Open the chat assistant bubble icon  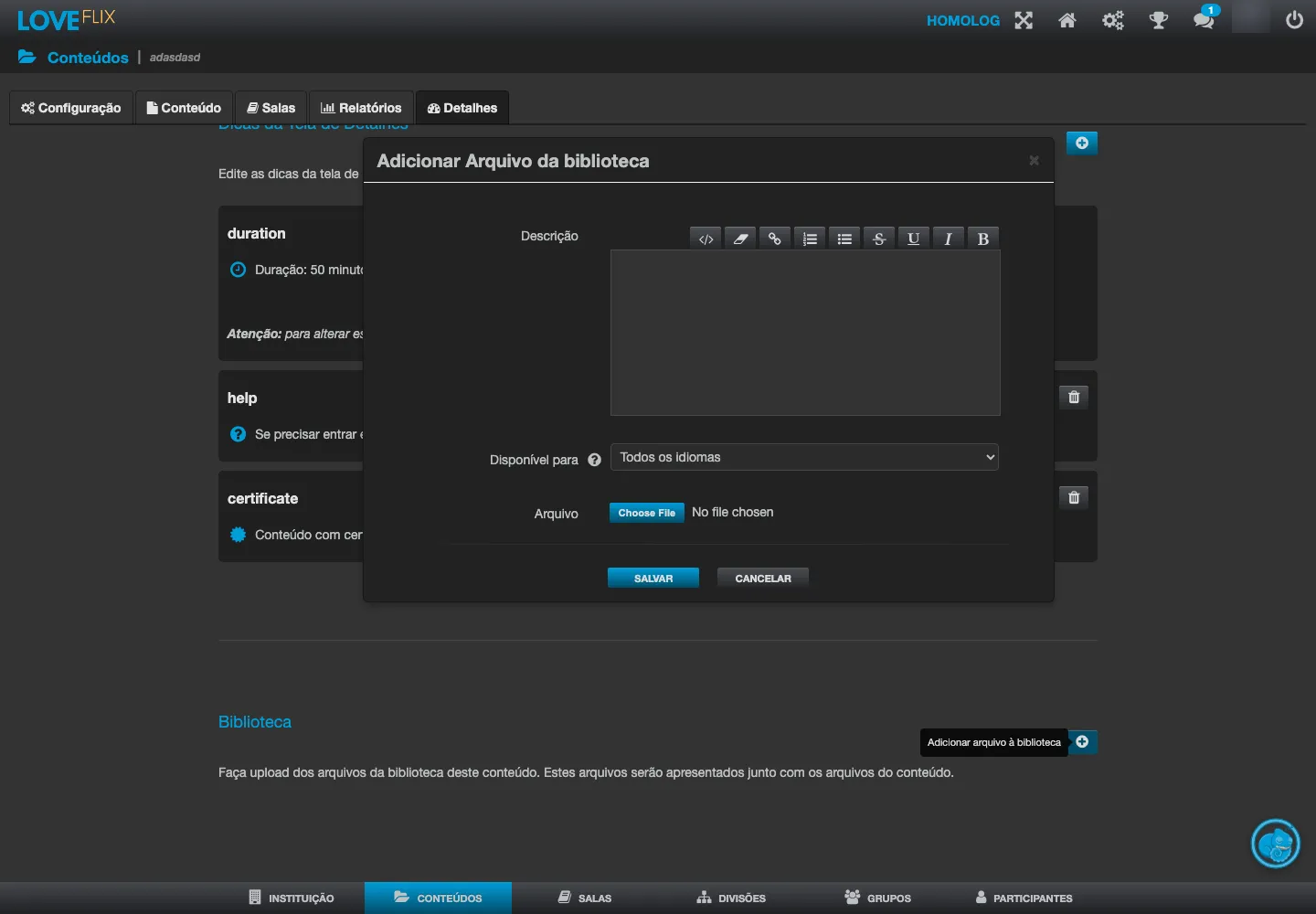(1275, 843)
